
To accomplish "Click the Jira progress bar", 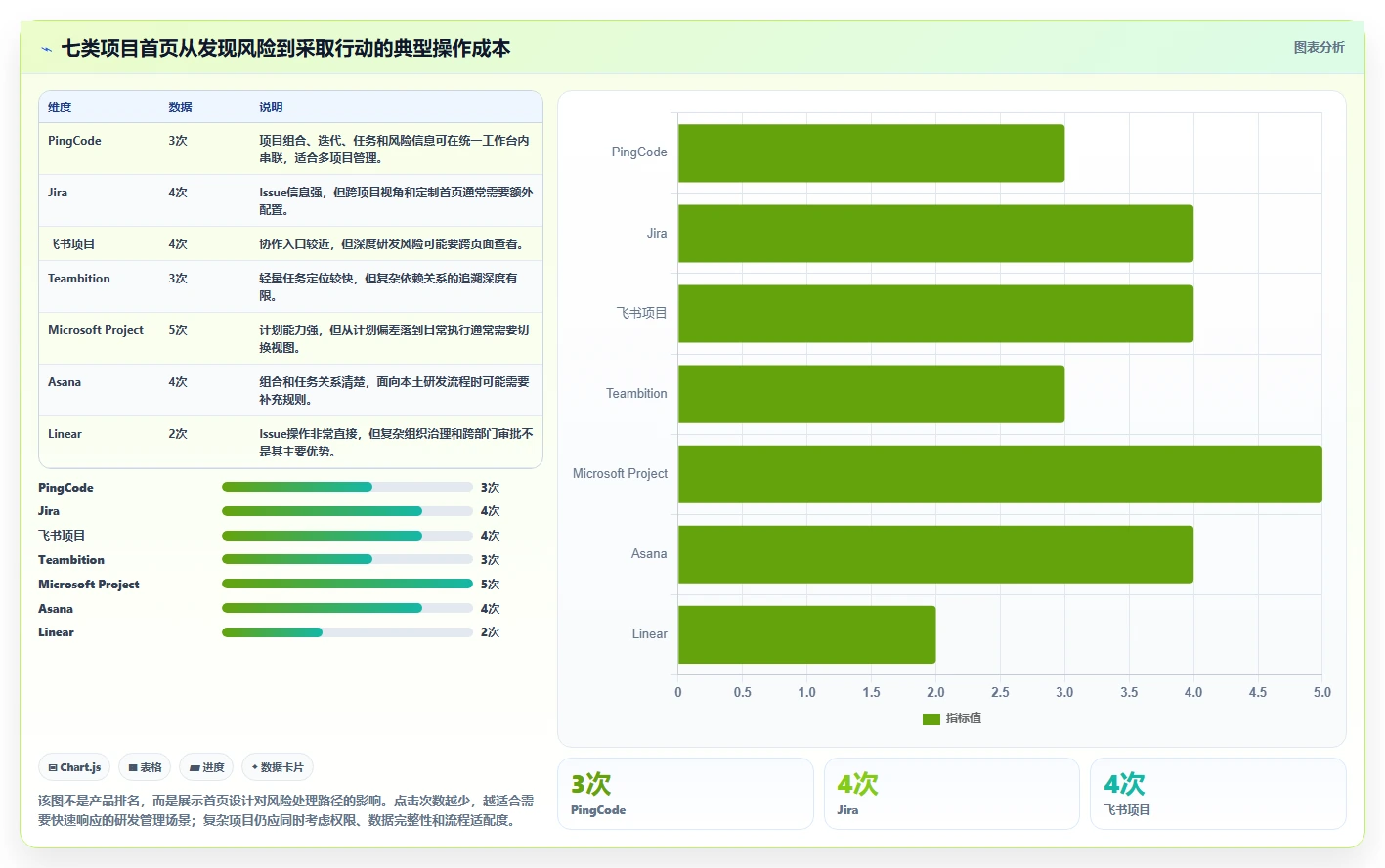I will (x=347, y=511).
